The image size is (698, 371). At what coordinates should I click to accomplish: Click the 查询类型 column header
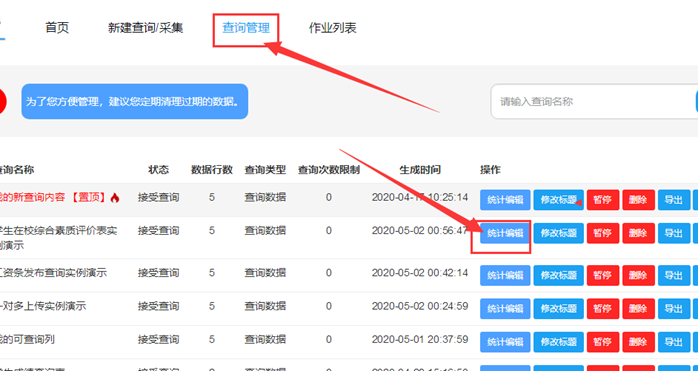(x=265, y=170)
